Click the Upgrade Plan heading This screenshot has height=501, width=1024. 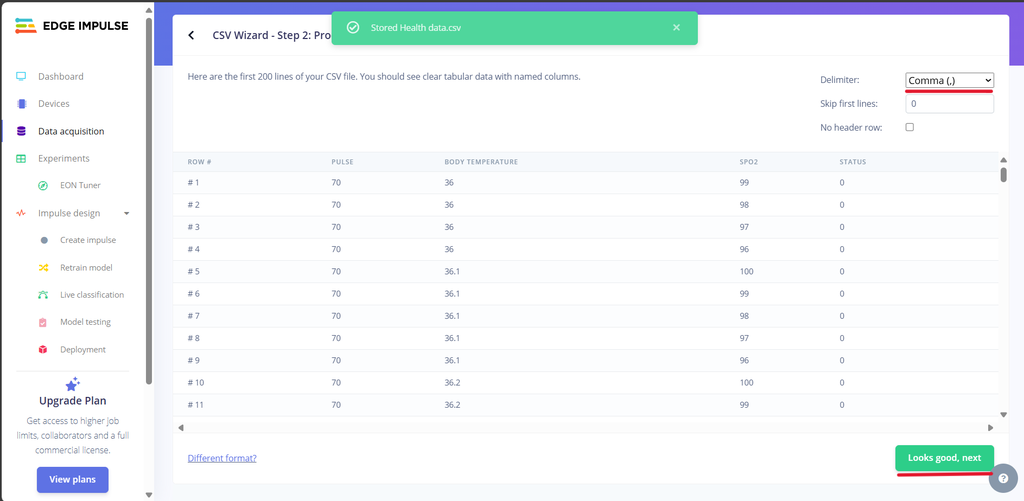pos(72,401)
